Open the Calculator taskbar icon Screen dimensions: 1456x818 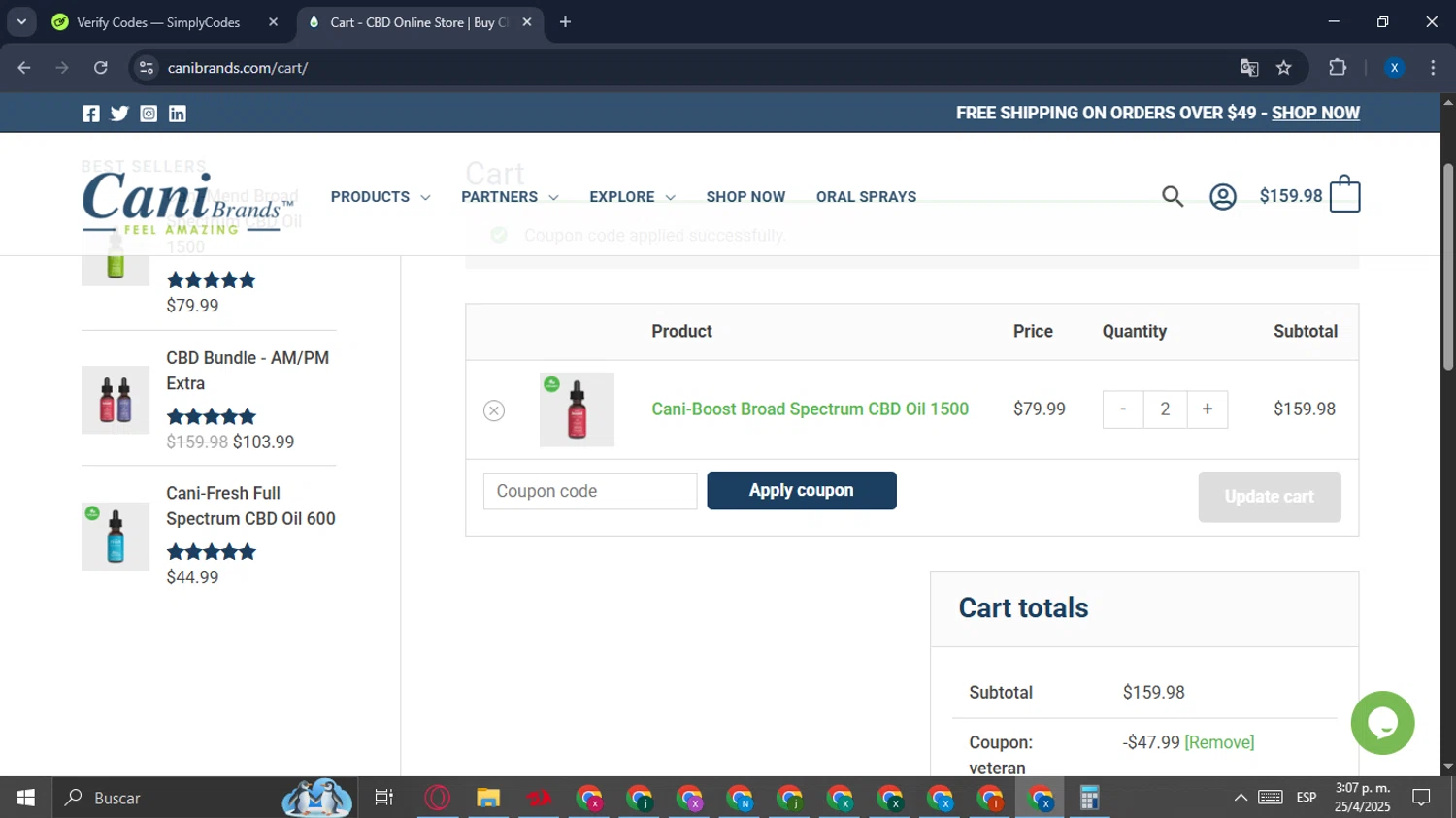(1089, 798)
